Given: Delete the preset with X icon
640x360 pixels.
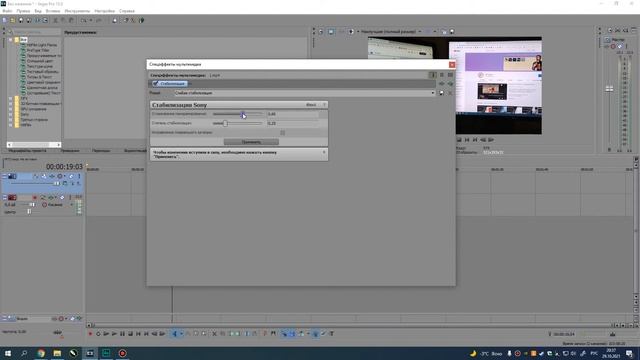Looking at the screenshot, I should pyautogui.click(x=450, y=93).
